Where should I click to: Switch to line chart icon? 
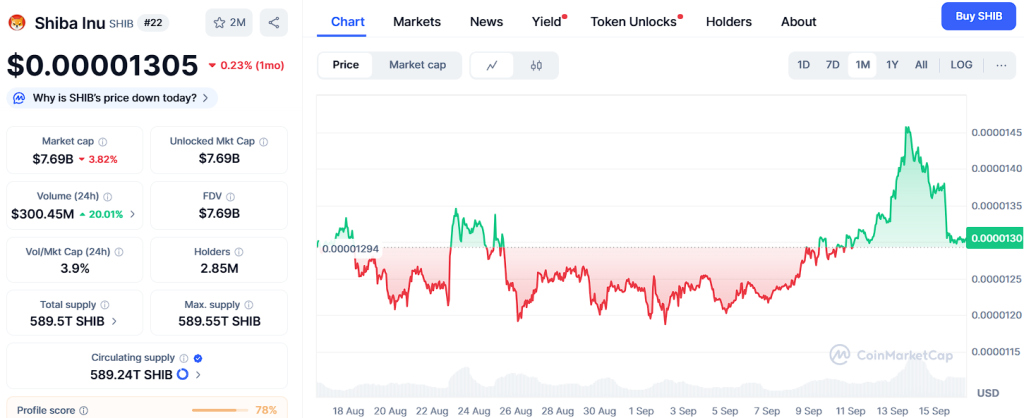492,65
